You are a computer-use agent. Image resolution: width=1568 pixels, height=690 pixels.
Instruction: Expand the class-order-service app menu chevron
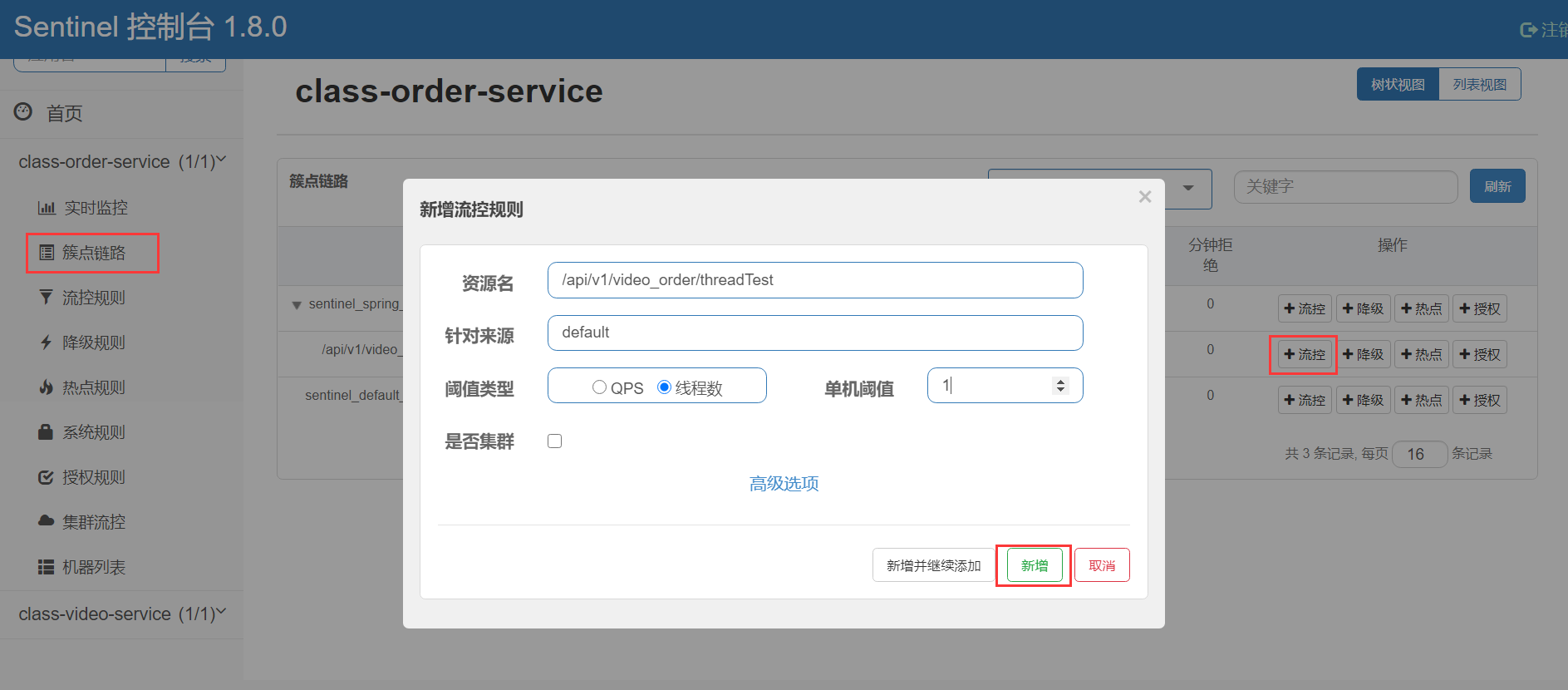click(x=221, y=160)
